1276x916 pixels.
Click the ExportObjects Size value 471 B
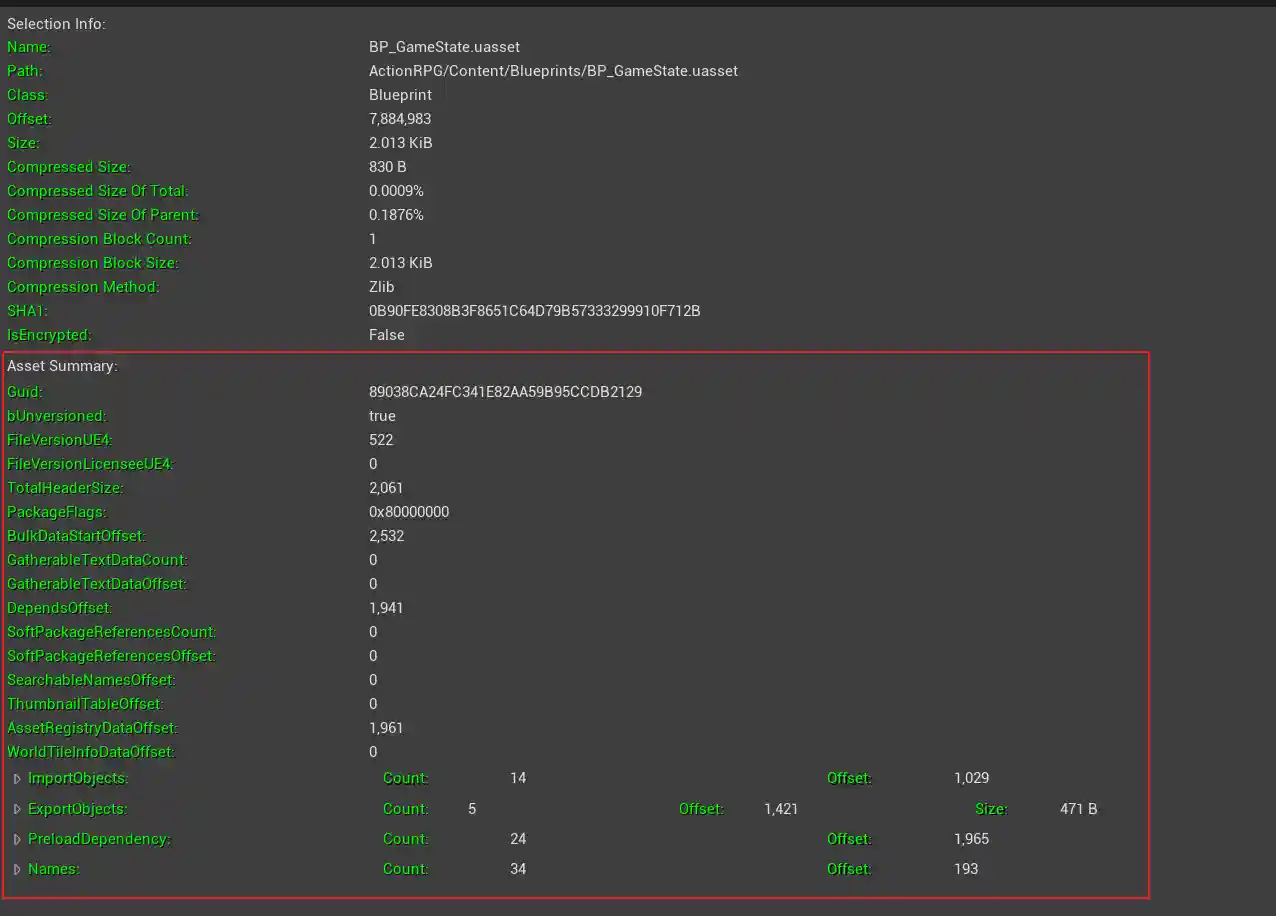[1077, 808]
